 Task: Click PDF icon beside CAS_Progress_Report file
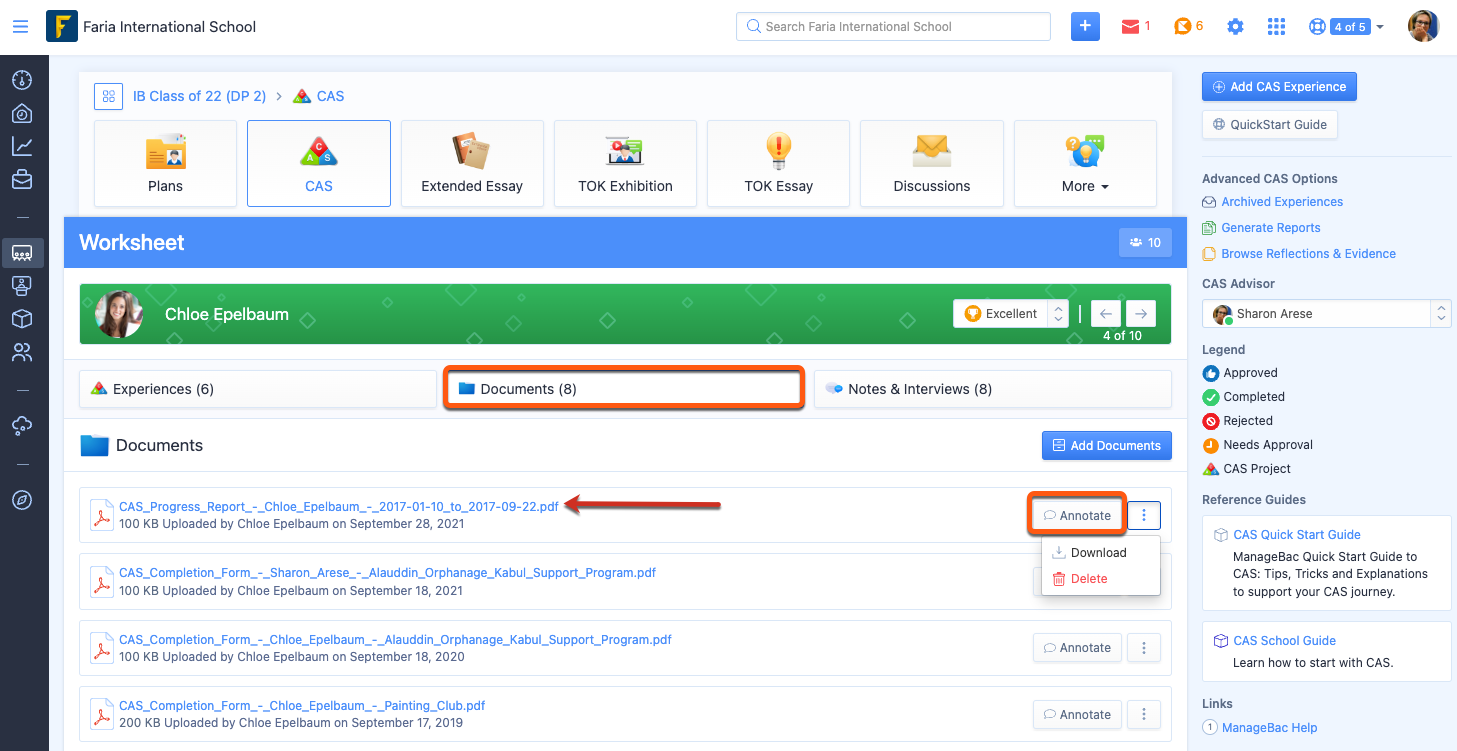(102, 515)
